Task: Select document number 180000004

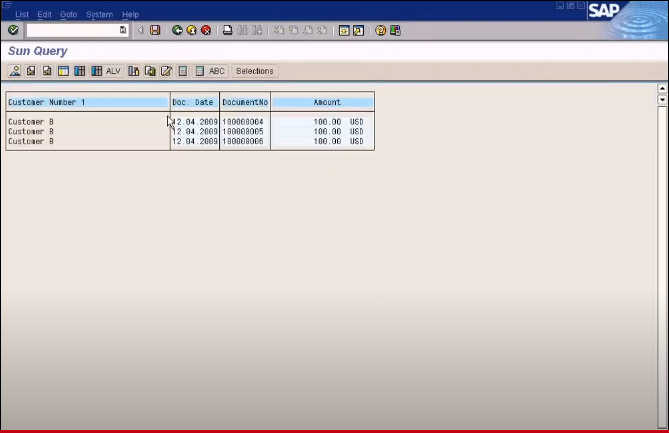Action: coord(243,122)
